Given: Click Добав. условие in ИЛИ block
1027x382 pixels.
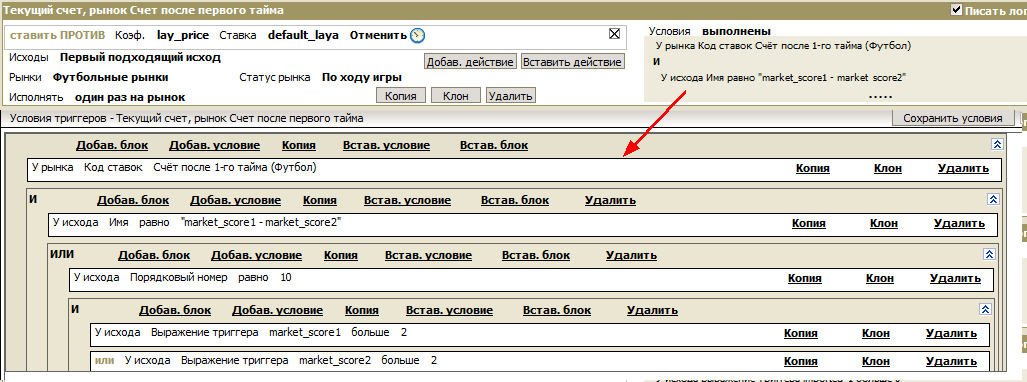Looking at the screenshot, I should pyautogui.click(x=256, y=256).
